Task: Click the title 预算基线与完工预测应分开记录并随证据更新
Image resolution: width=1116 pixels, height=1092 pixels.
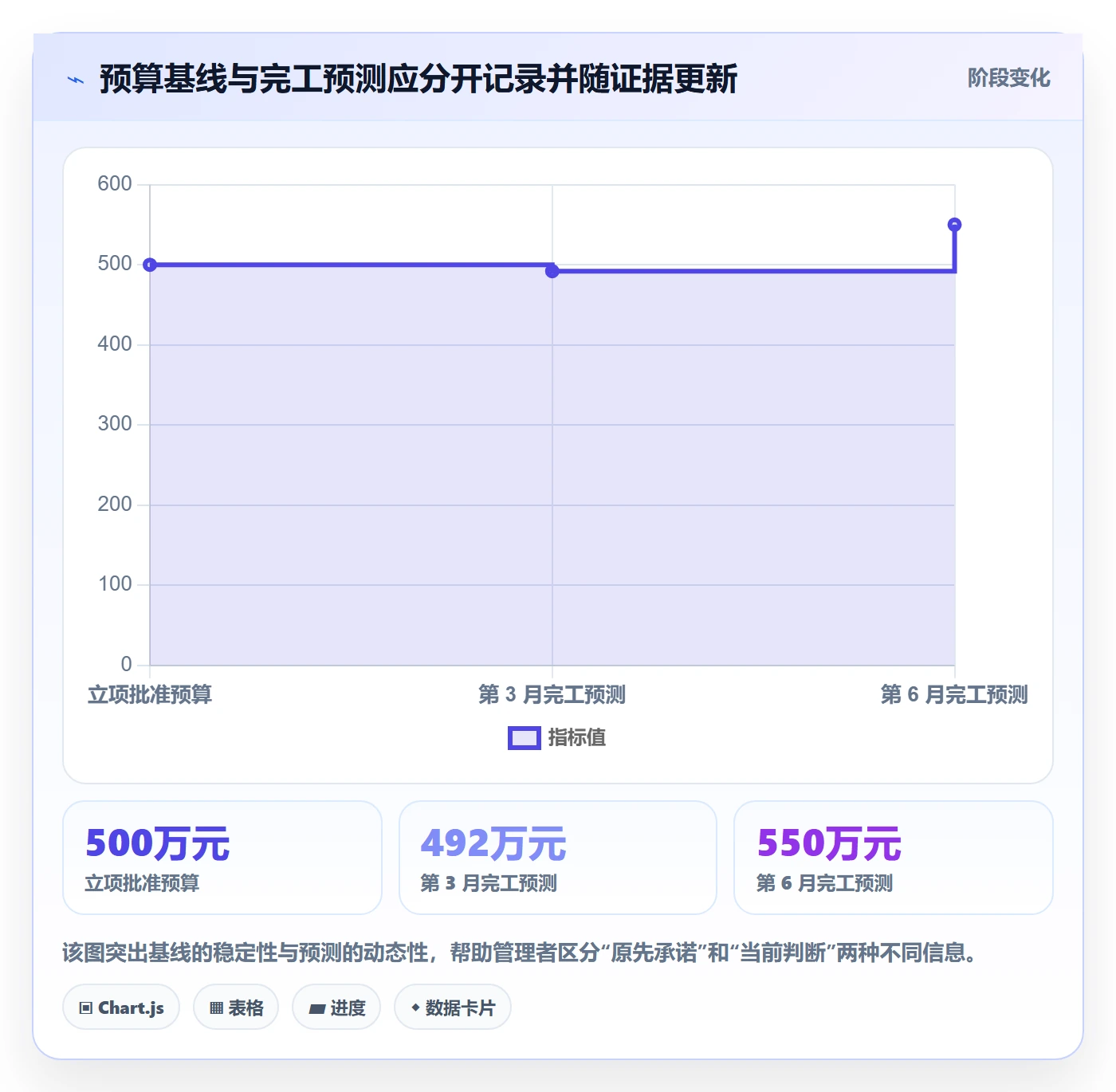Action: (418, 79)
